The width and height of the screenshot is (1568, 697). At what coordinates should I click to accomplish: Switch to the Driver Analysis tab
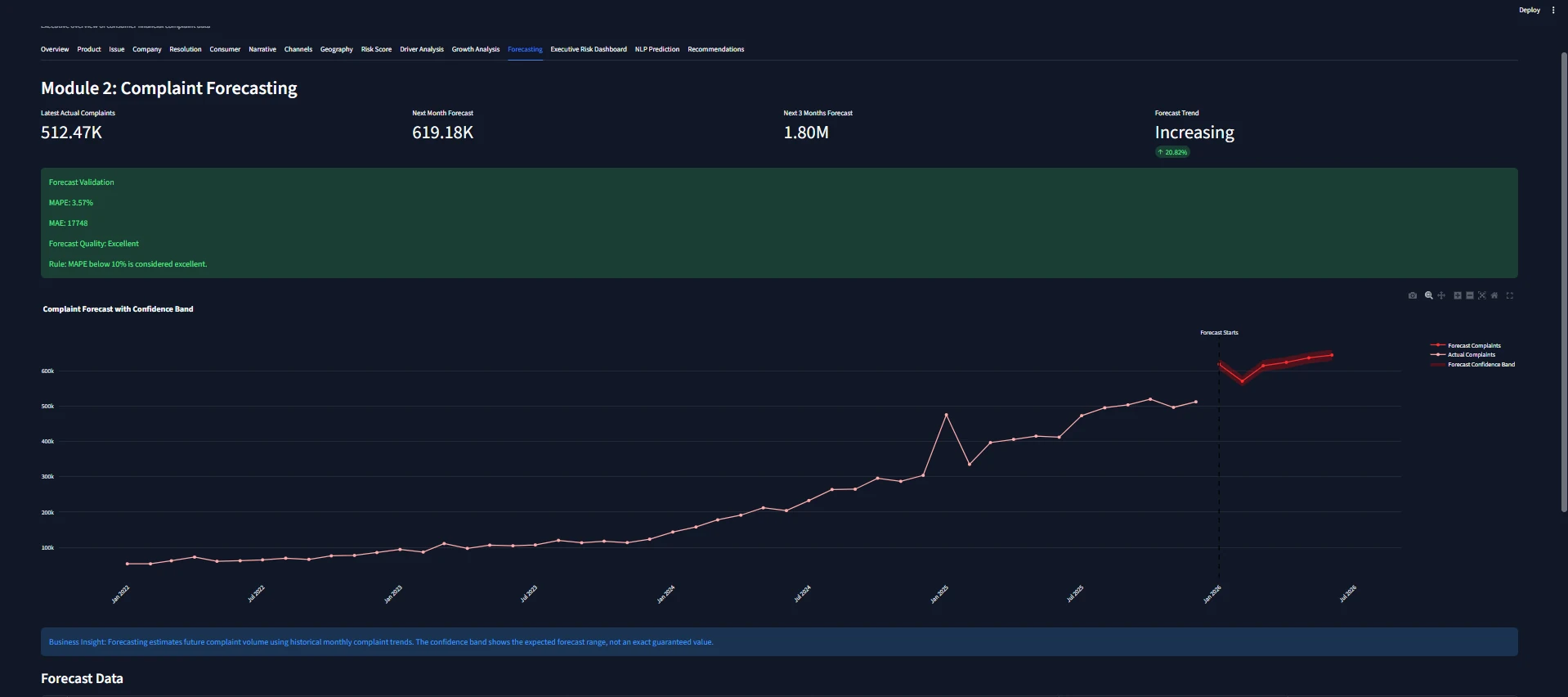click(422, 49)
